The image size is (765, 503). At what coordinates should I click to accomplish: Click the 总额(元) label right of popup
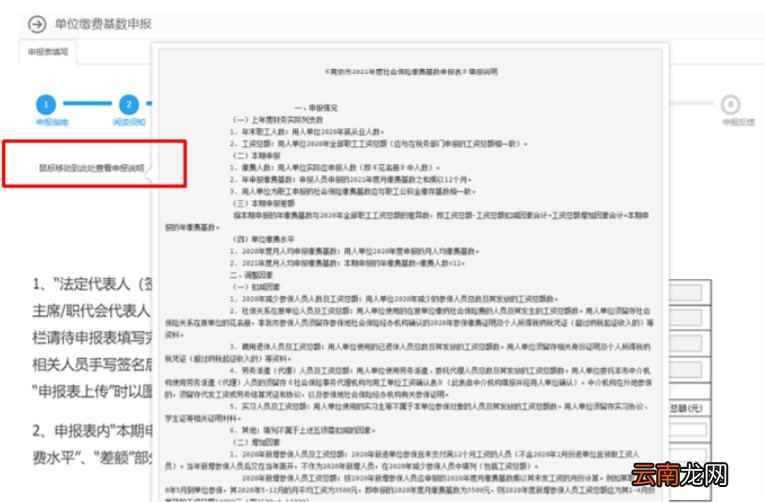(x=686, y=408)
